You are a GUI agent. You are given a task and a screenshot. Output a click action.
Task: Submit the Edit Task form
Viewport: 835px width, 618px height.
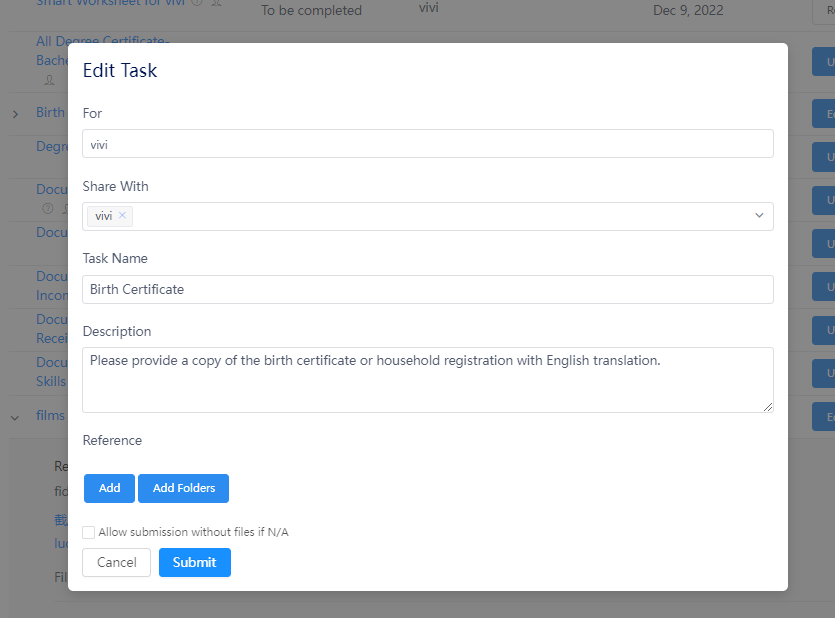194,562
